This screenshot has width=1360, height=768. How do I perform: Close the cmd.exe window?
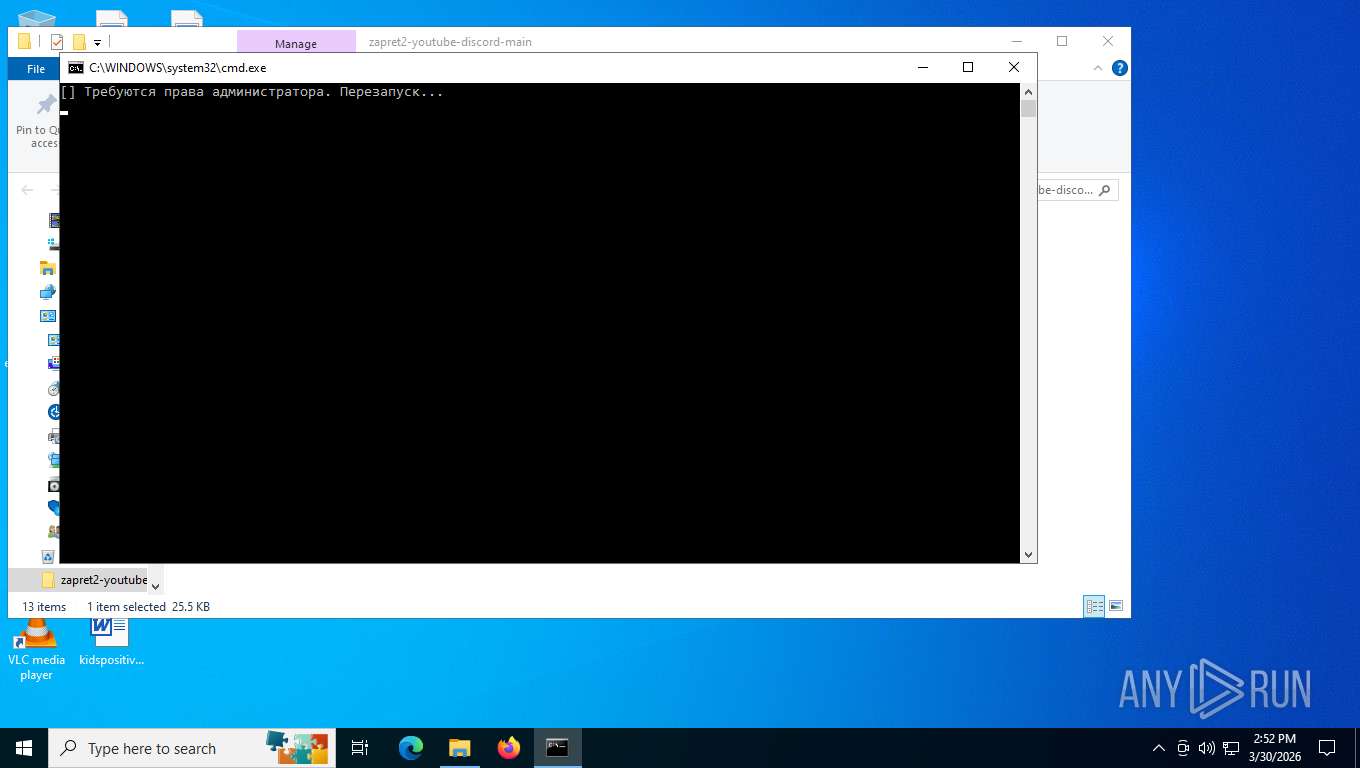[x=1014, y=67]
